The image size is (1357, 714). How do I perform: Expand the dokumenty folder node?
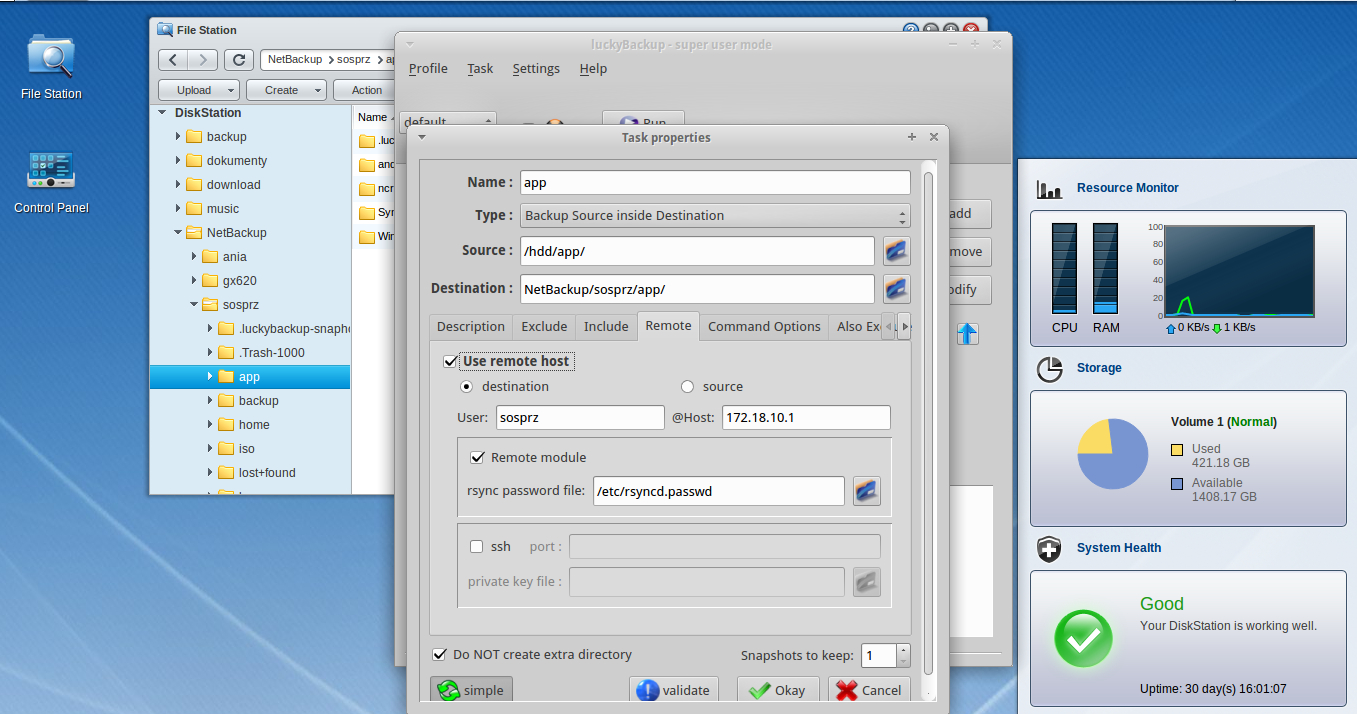(x=178, y=161)
